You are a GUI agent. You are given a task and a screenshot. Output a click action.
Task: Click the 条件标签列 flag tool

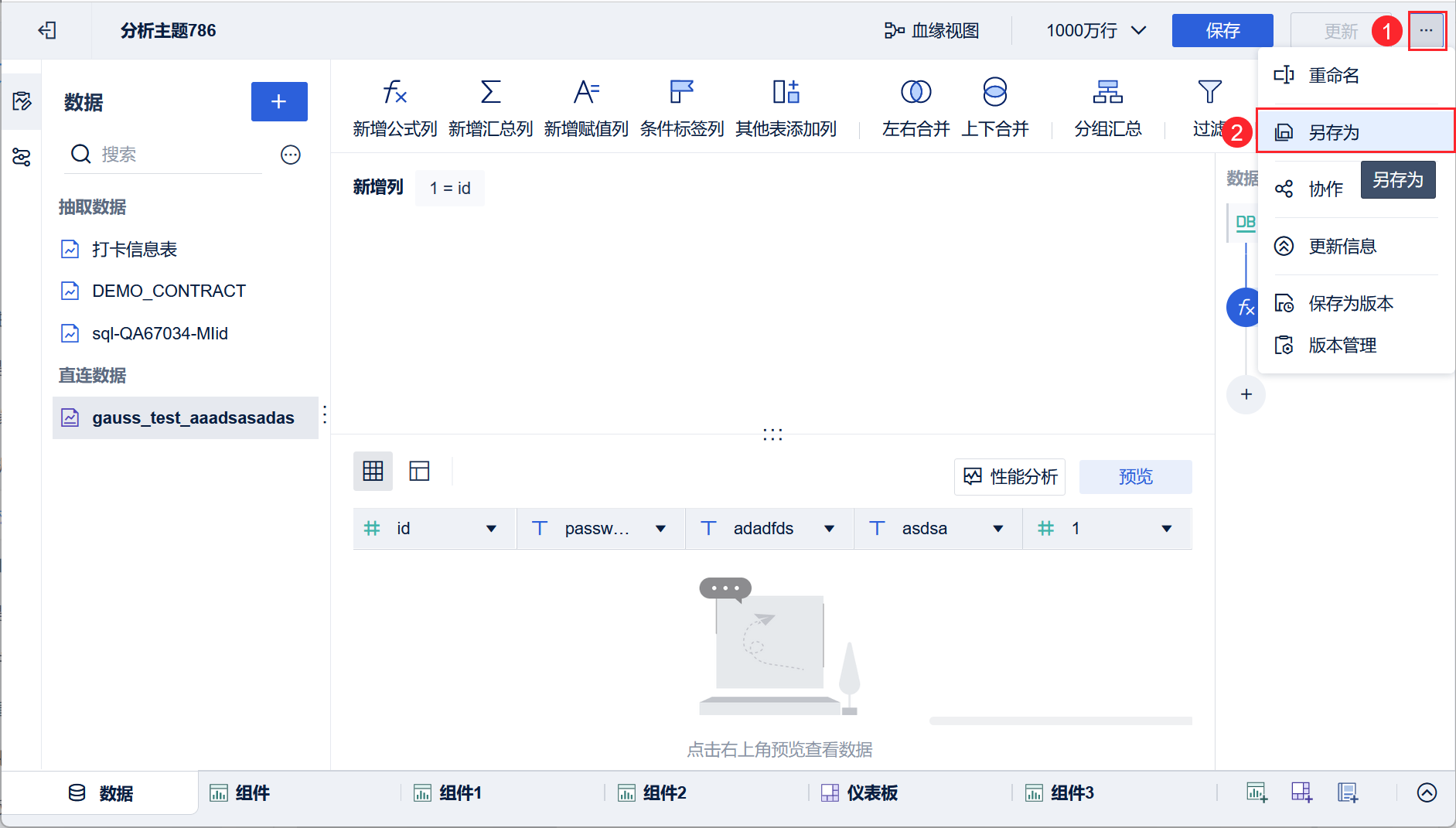(x=682, y=107)
